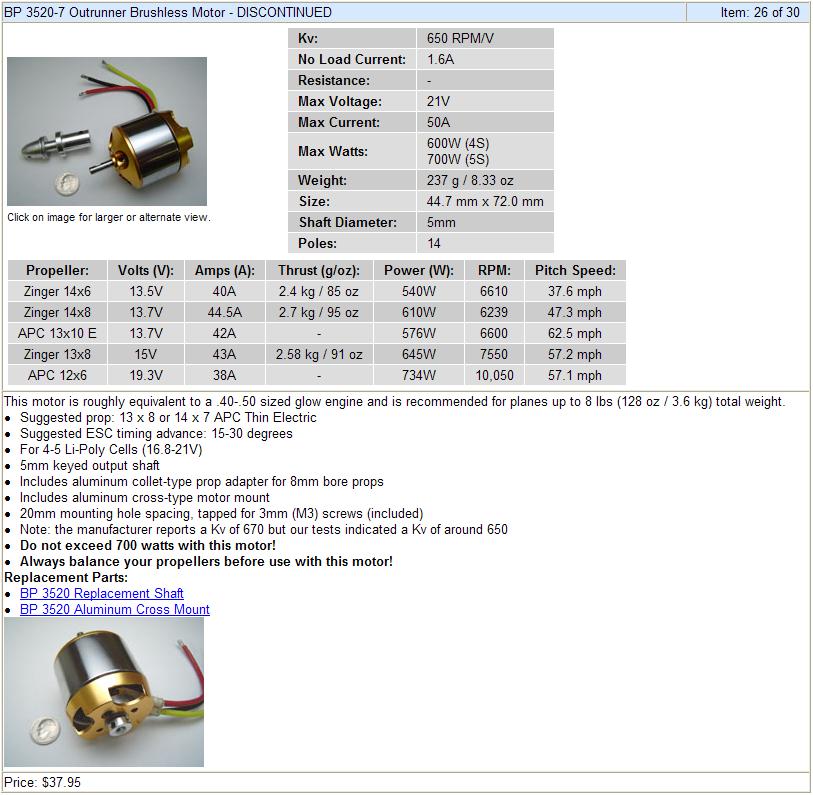
Task: Click the manufacturer Kv note line
Action: point(263,529)
